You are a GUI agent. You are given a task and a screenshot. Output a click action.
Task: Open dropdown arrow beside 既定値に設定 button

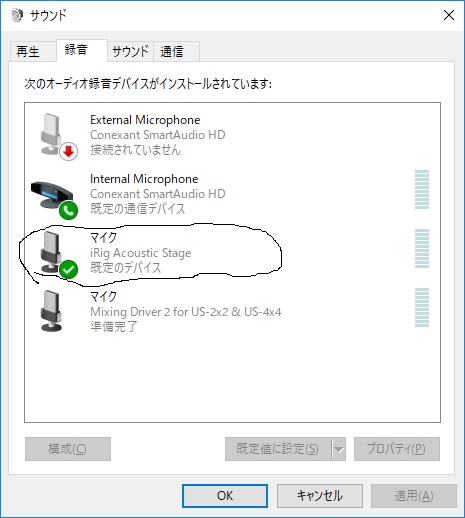pos(339,449)
